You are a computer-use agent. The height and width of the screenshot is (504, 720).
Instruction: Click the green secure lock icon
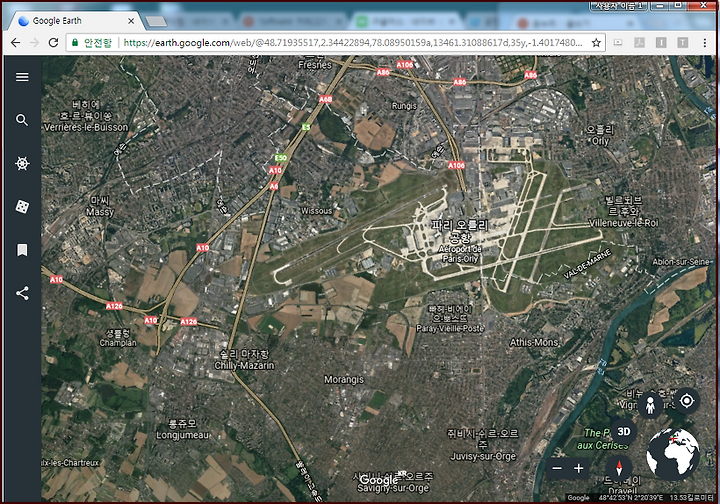click(75, 43)
